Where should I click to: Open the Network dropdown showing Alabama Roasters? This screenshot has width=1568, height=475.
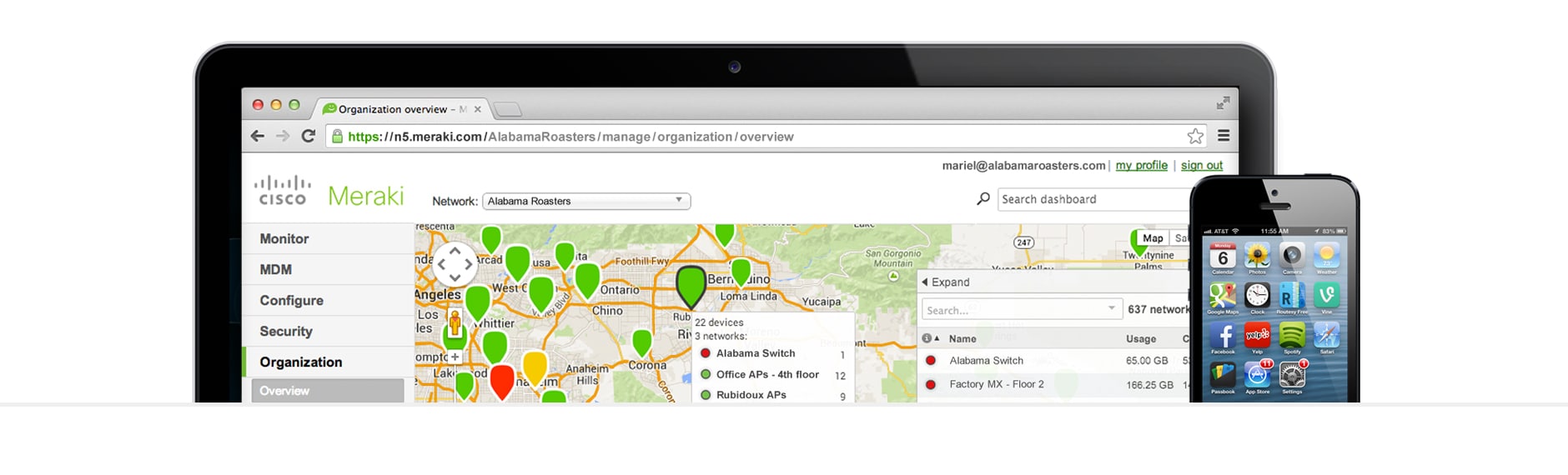[x=586, y=201]
